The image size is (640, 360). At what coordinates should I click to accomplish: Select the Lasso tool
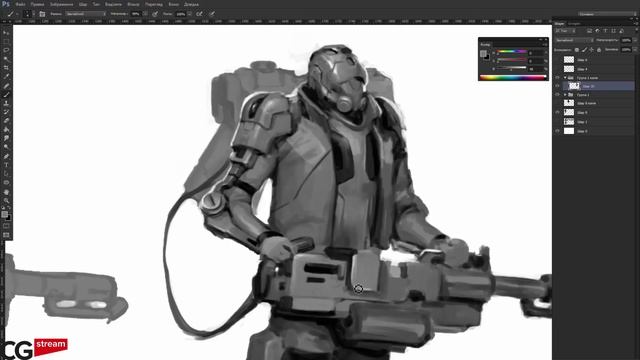click(6, 50)
